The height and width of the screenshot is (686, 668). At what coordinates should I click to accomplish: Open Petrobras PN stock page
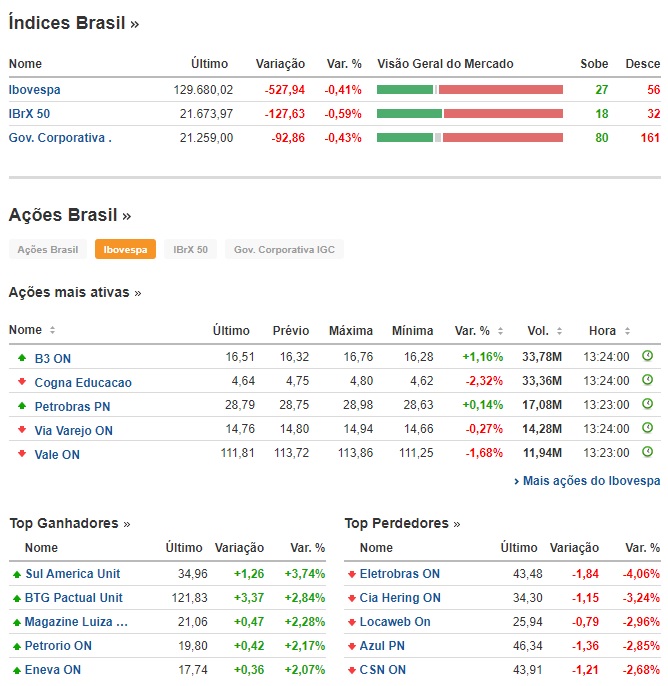point(72,407)
